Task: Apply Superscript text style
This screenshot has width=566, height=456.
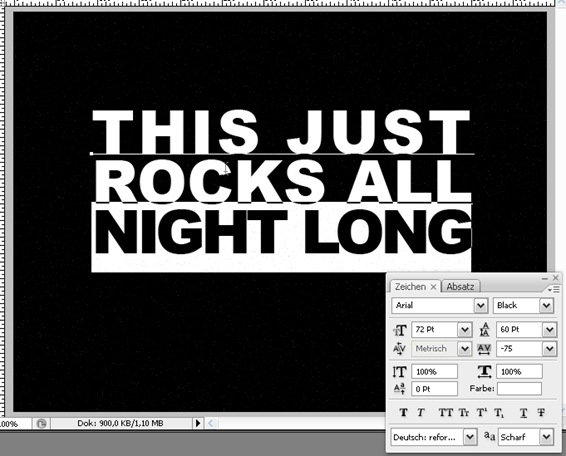Action: [x=482, y=412]
